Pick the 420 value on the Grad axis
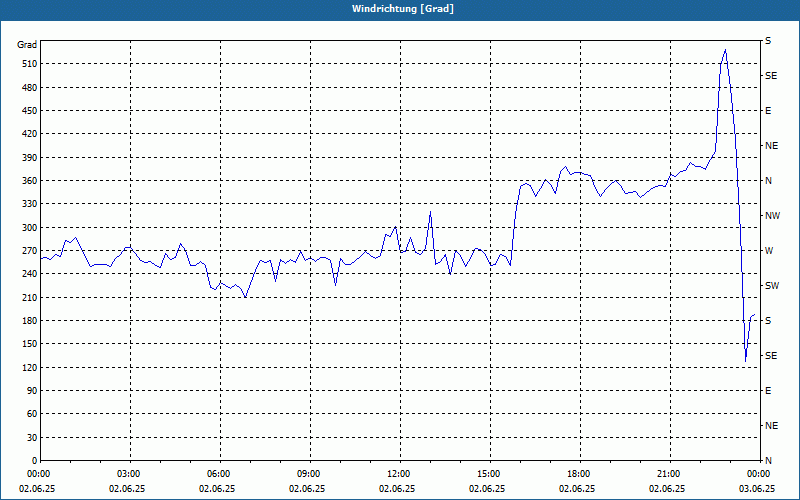Image resolution: width=800 pixels, height=500 pixels. 30,134
